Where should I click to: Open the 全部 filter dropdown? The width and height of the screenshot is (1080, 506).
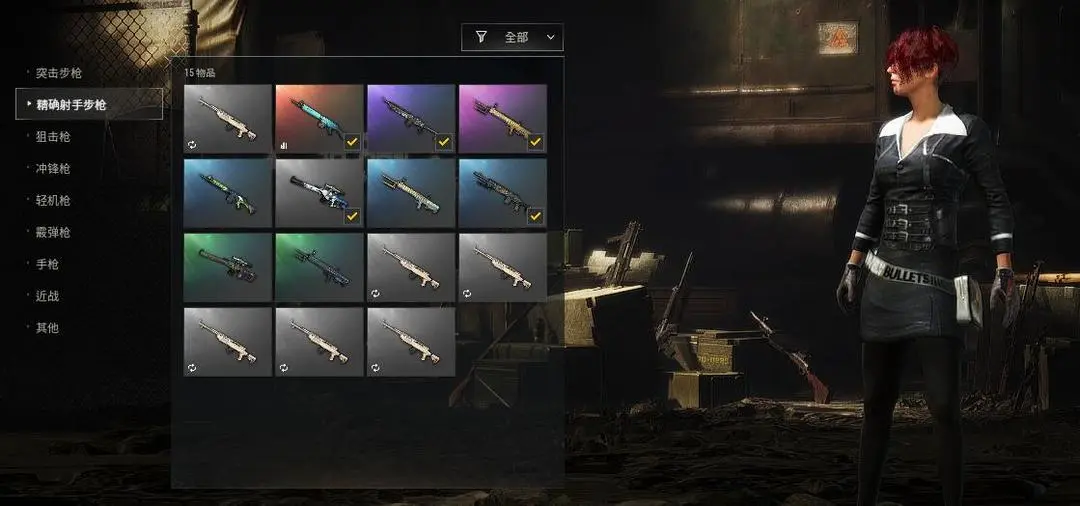click(512, 37)
